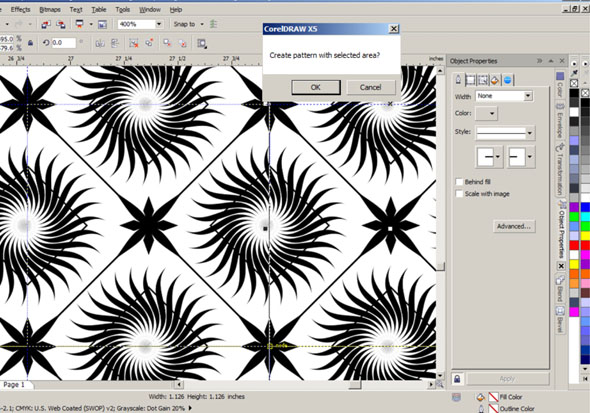Click the eyedropper icon above the palette

(574, 73)
